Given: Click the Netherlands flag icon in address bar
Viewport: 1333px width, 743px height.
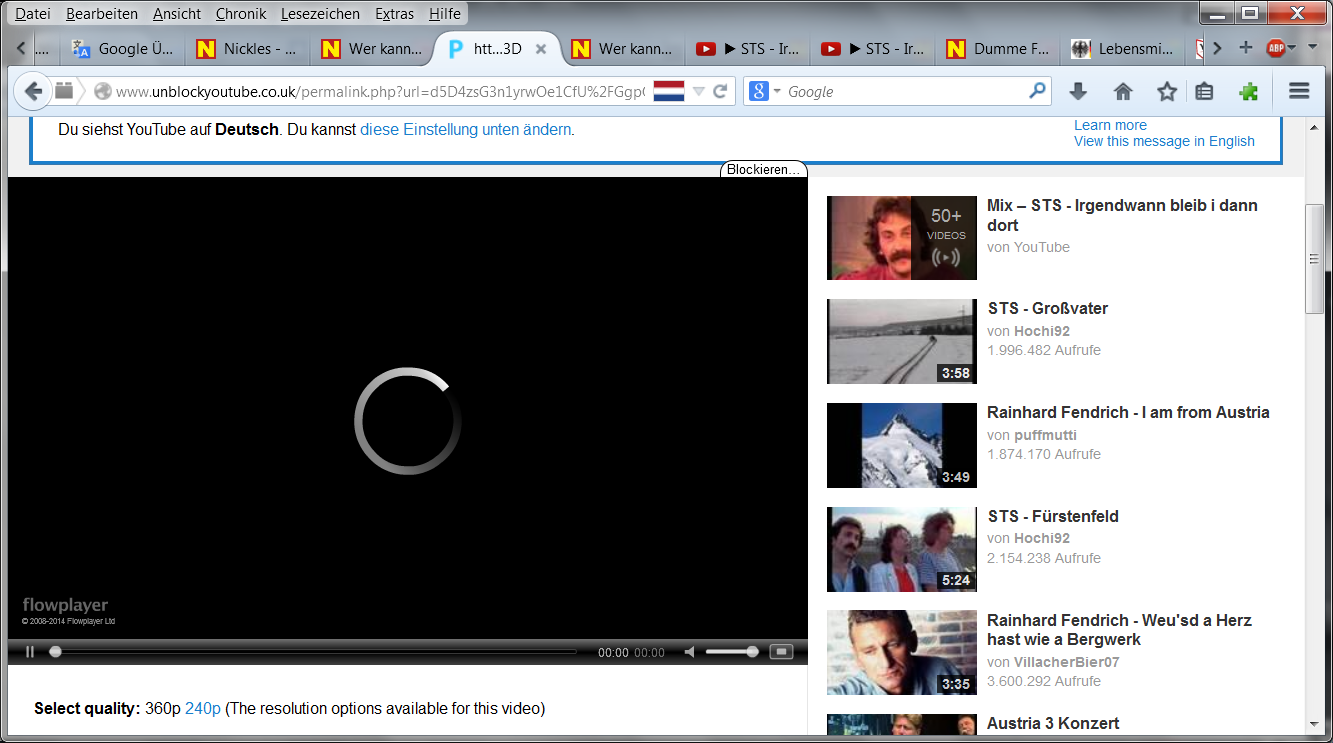Looking at the screenshot, I should (x=668, y=91).
